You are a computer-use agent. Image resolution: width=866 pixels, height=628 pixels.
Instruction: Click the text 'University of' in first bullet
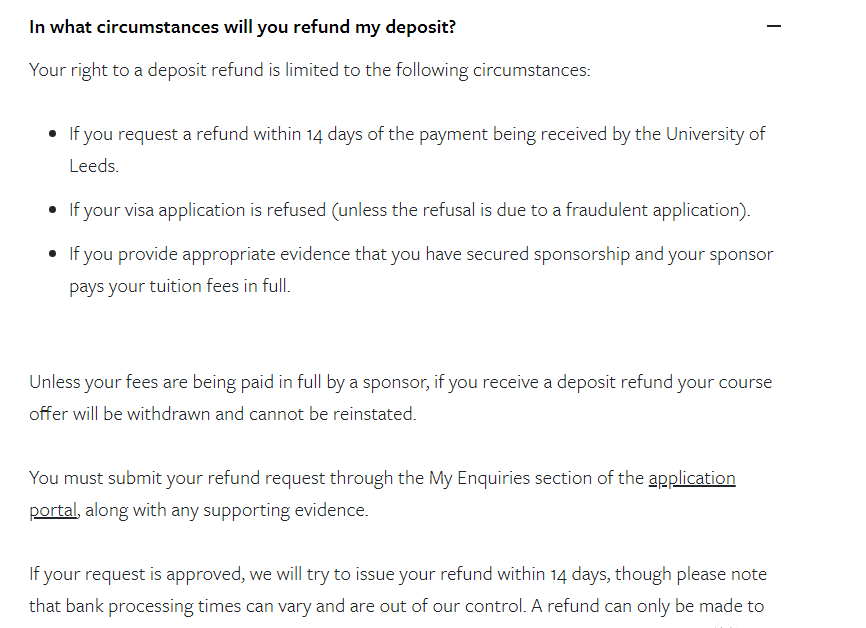(x=715, y=134)
